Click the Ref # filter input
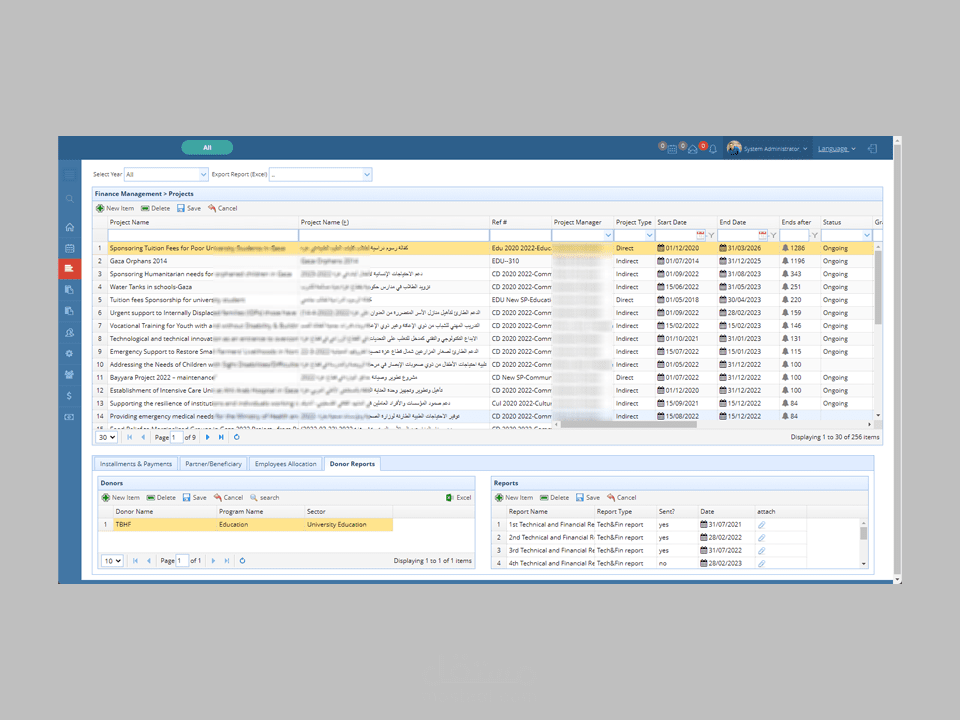This screenshot has height=720, width=960. point(520,235)
